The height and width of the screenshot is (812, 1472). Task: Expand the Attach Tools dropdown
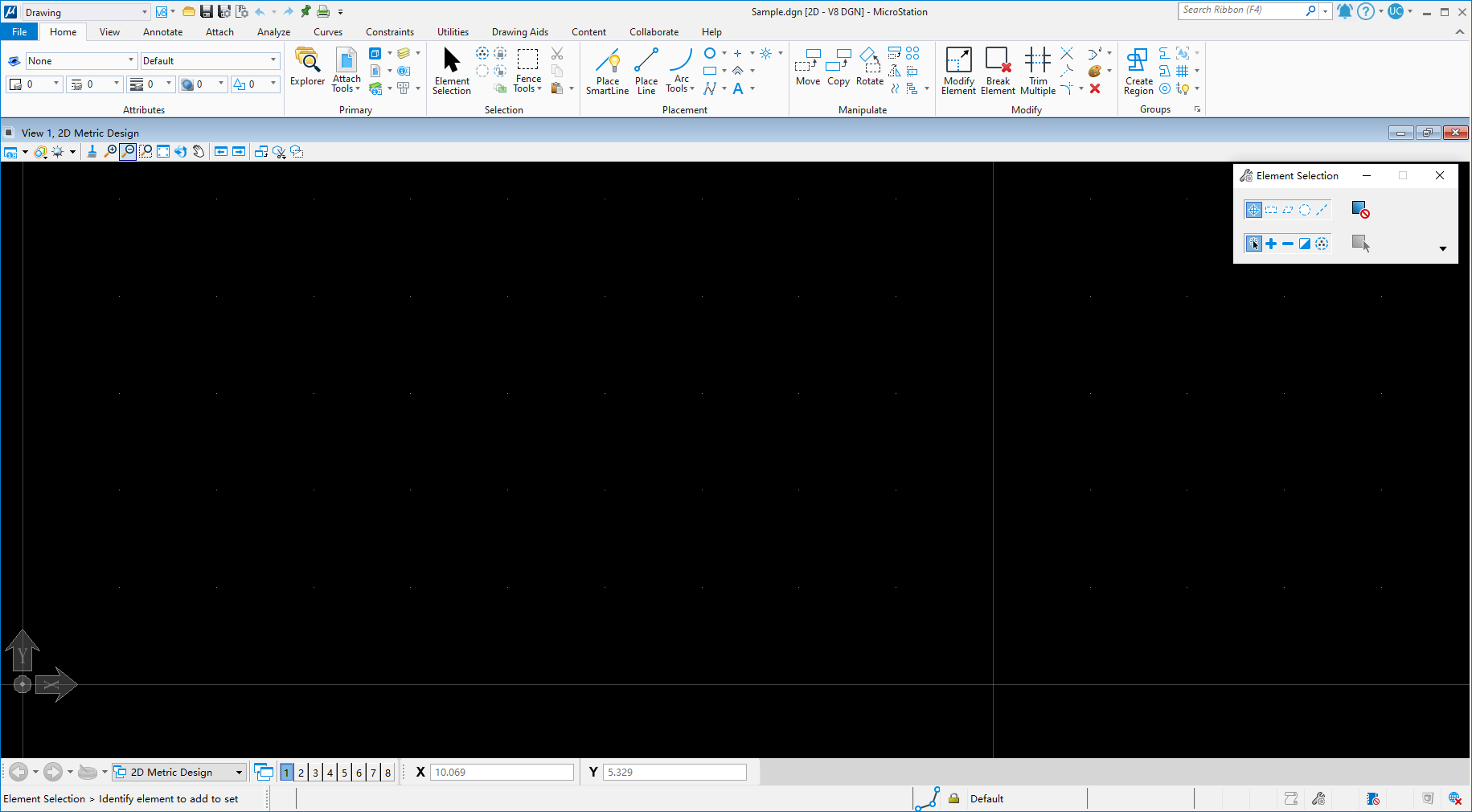346,84
